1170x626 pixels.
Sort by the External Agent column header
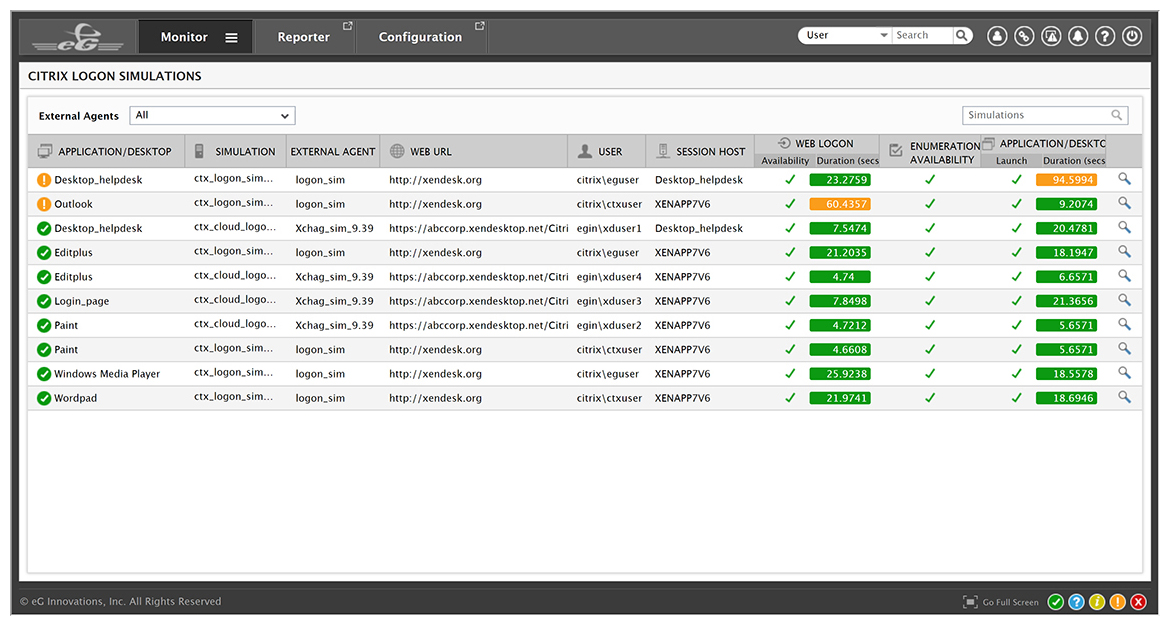(x=333, y=151)
